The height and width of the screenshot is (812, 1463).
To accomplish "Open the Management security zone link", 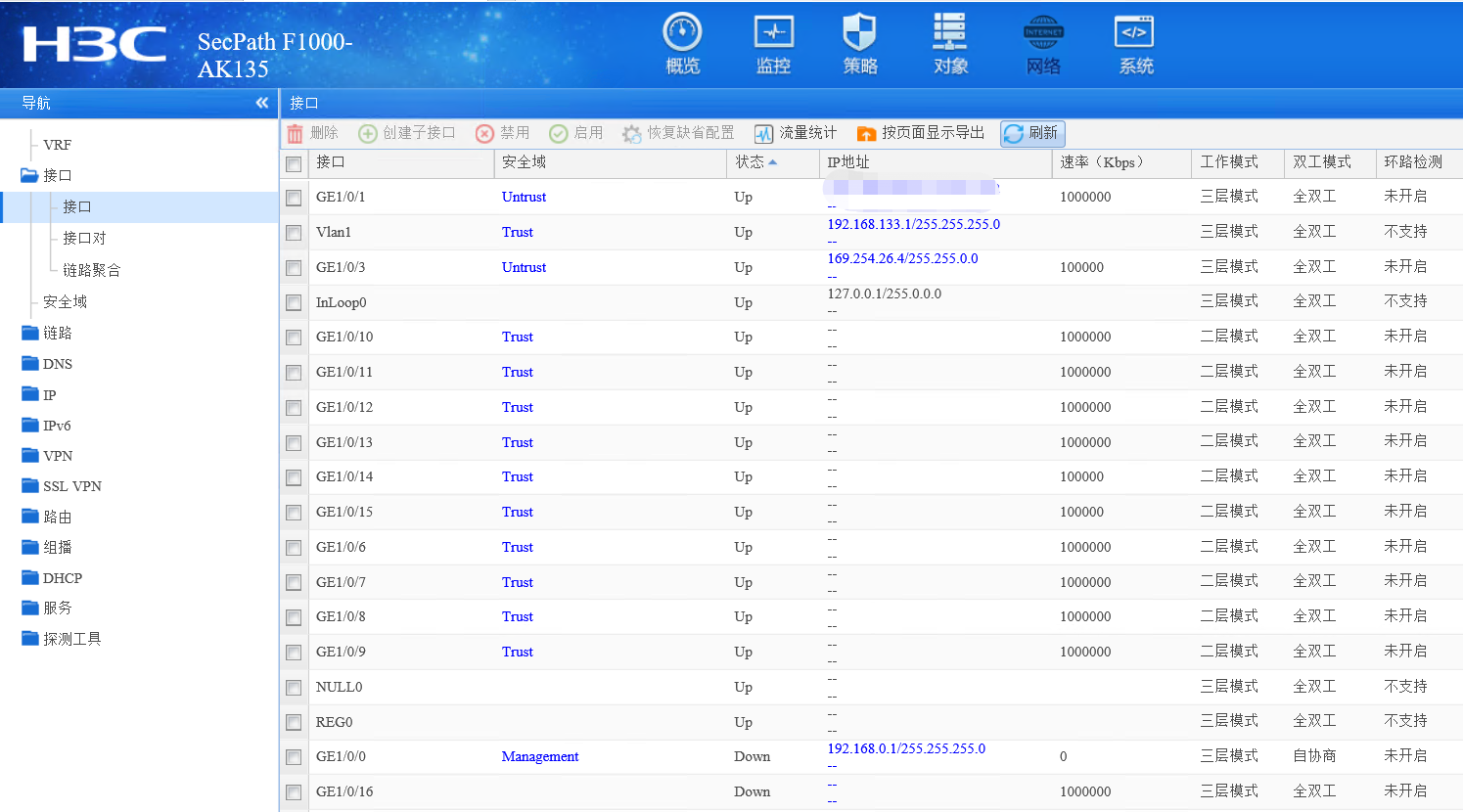I will (539, 756).
